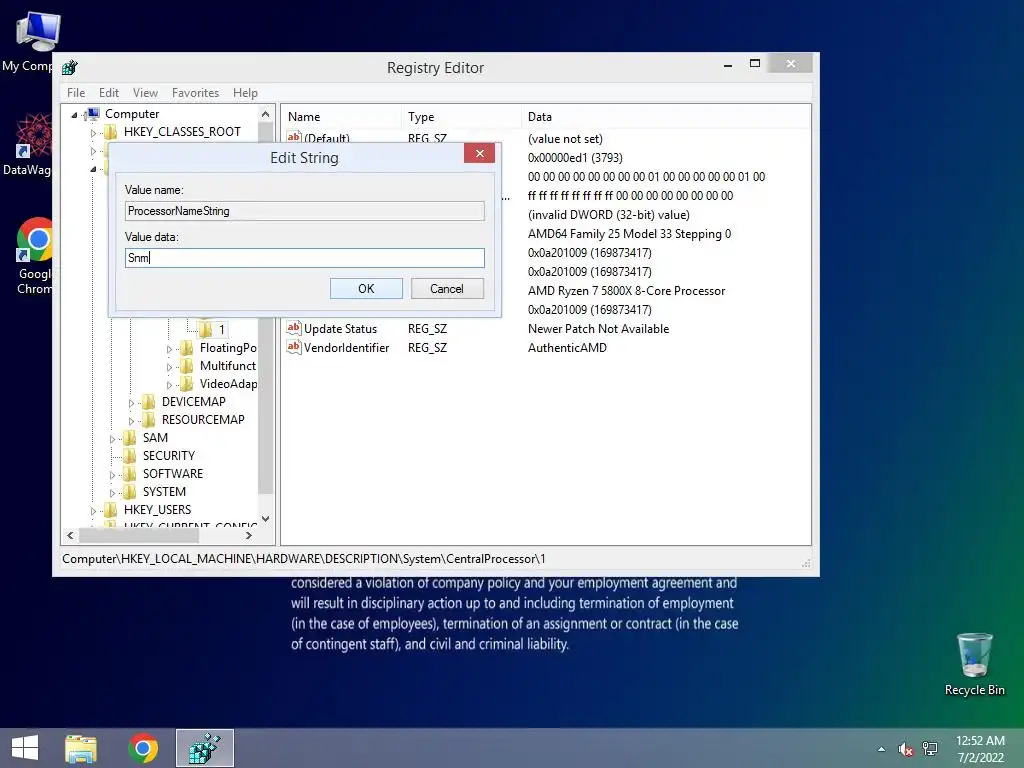
Task: Click tree horizontal scroll right arrow
Action: [x=249, y=536]
